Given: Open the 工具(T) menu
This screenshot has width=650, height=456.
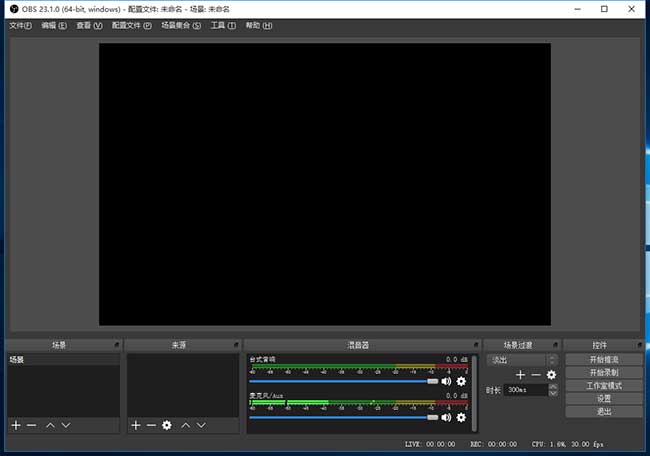Looking at the screenshot, I should click(x=223, y=25).
